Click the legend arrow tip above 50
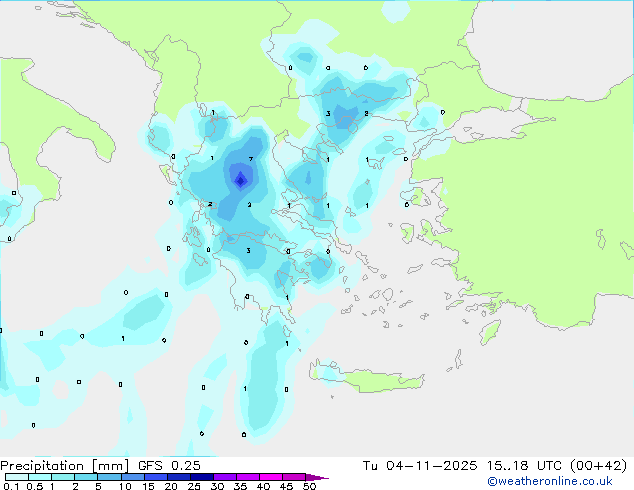Viewport: 634px width, 490px height. tap(317, 477)
